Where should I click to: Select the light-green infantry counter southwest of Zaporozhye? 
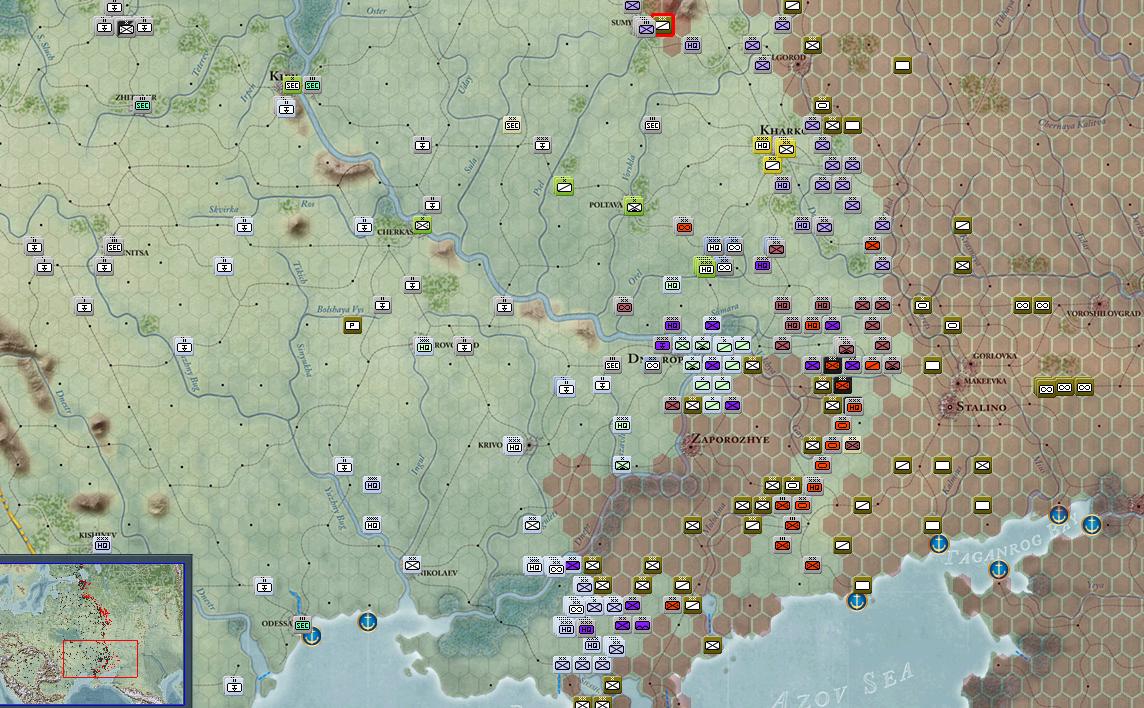pyautogui.click(x=622, y=464)
